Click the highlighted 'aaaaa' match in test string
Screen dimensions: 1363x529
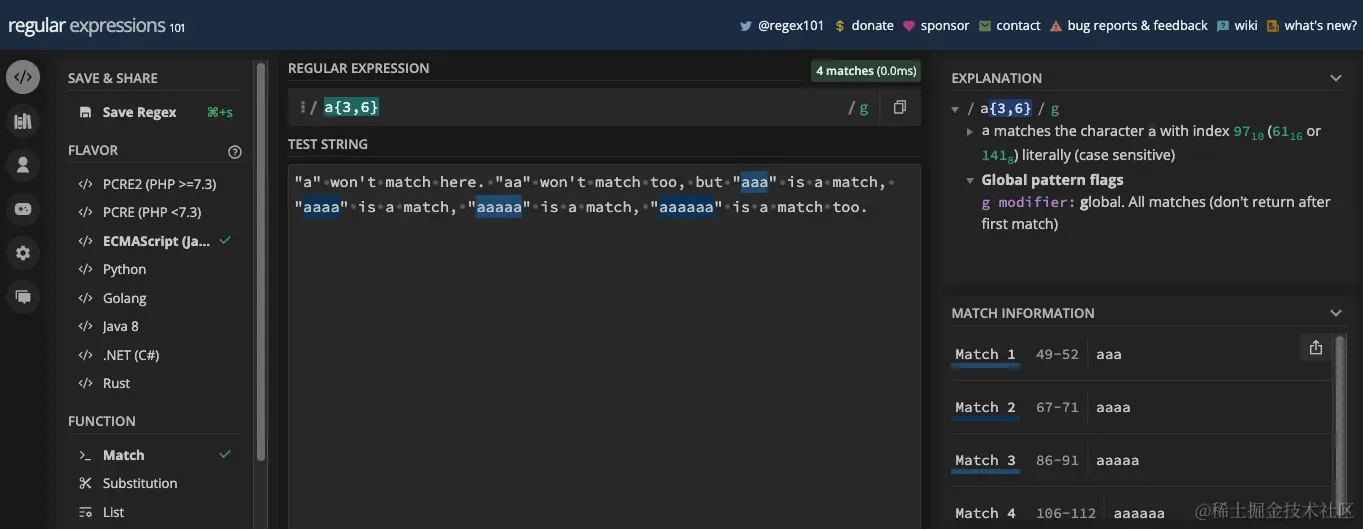tap(499, 207)
